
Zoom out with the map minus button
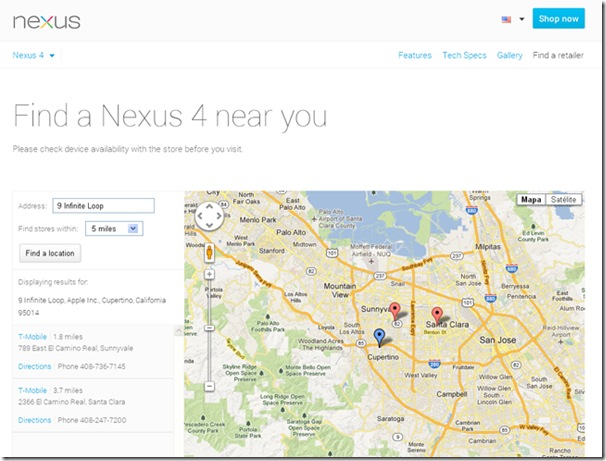click(209, 386)
